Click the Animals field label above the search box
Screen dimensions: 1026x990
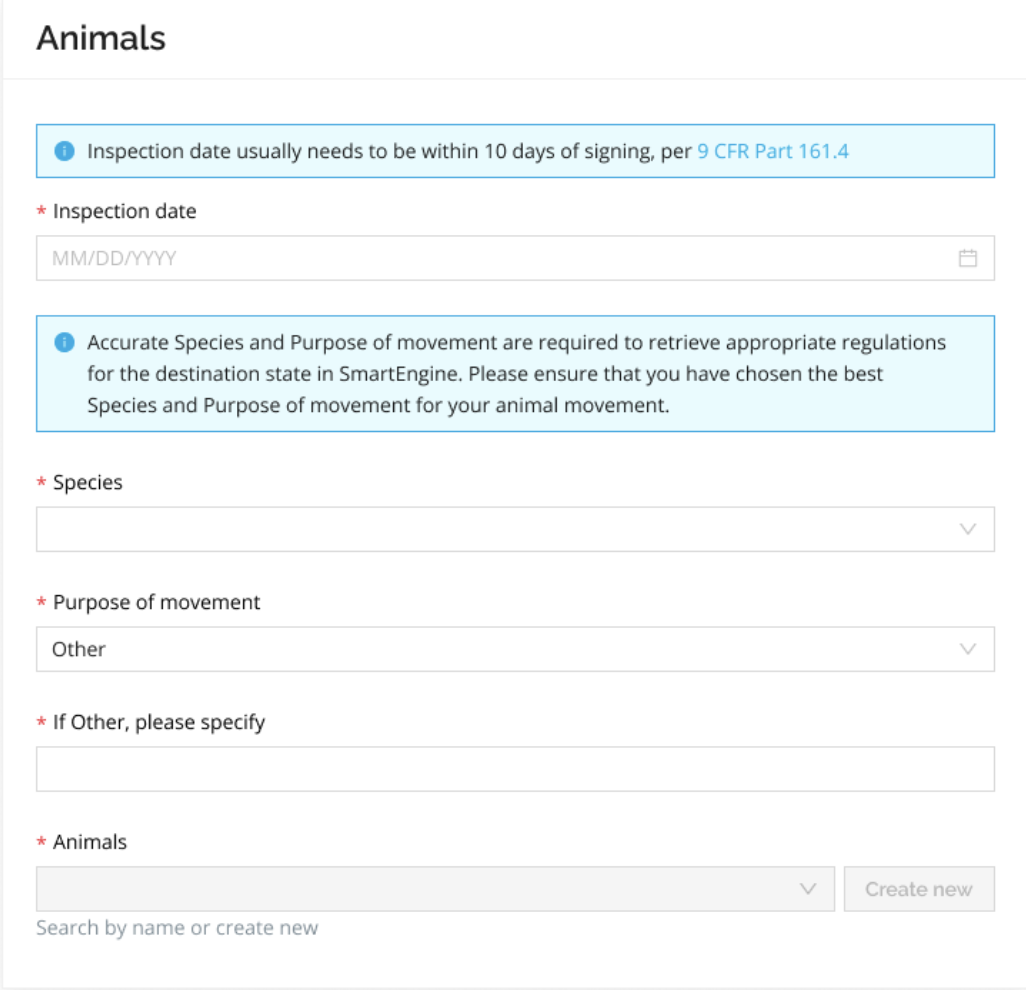90,842
